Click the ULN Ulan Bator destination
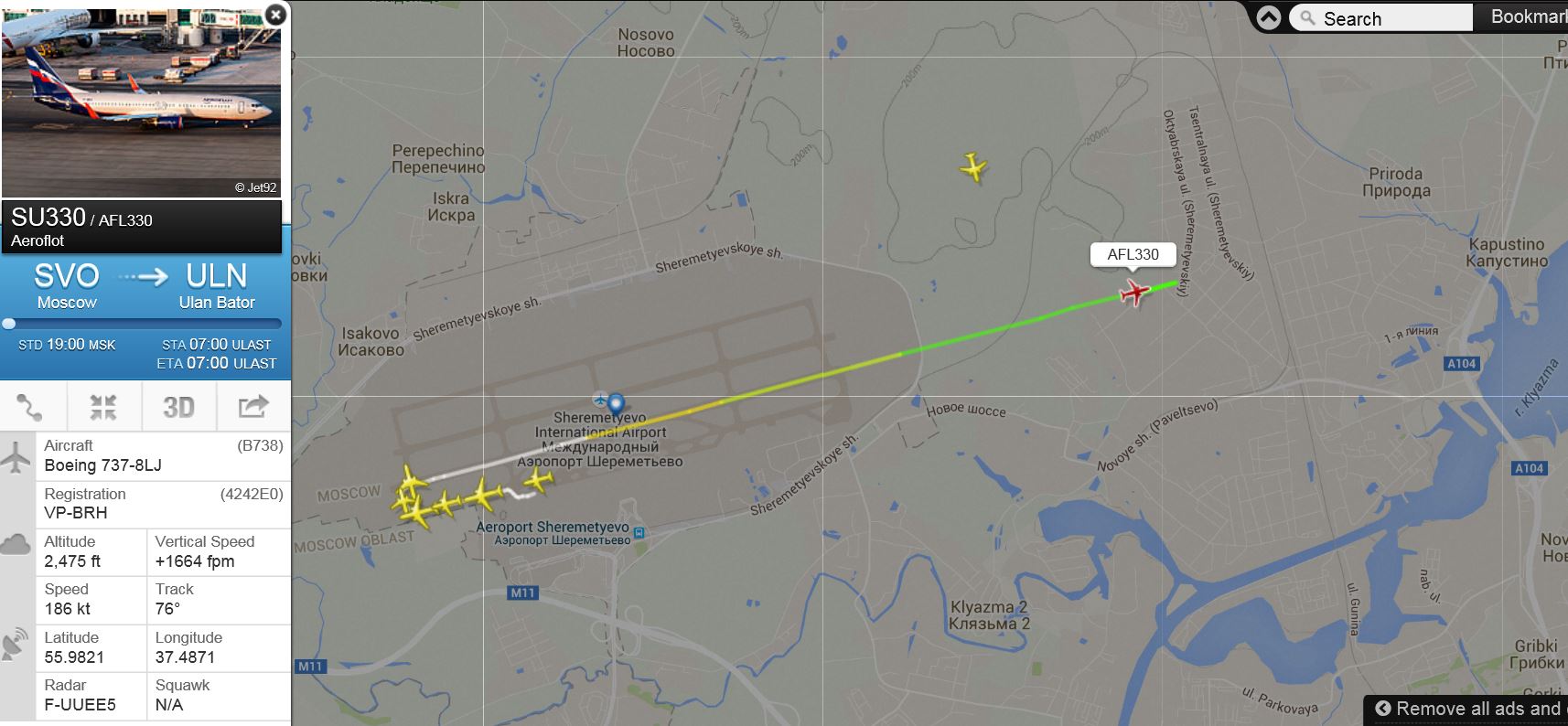The image size is (1568, 726). [217, 286]
